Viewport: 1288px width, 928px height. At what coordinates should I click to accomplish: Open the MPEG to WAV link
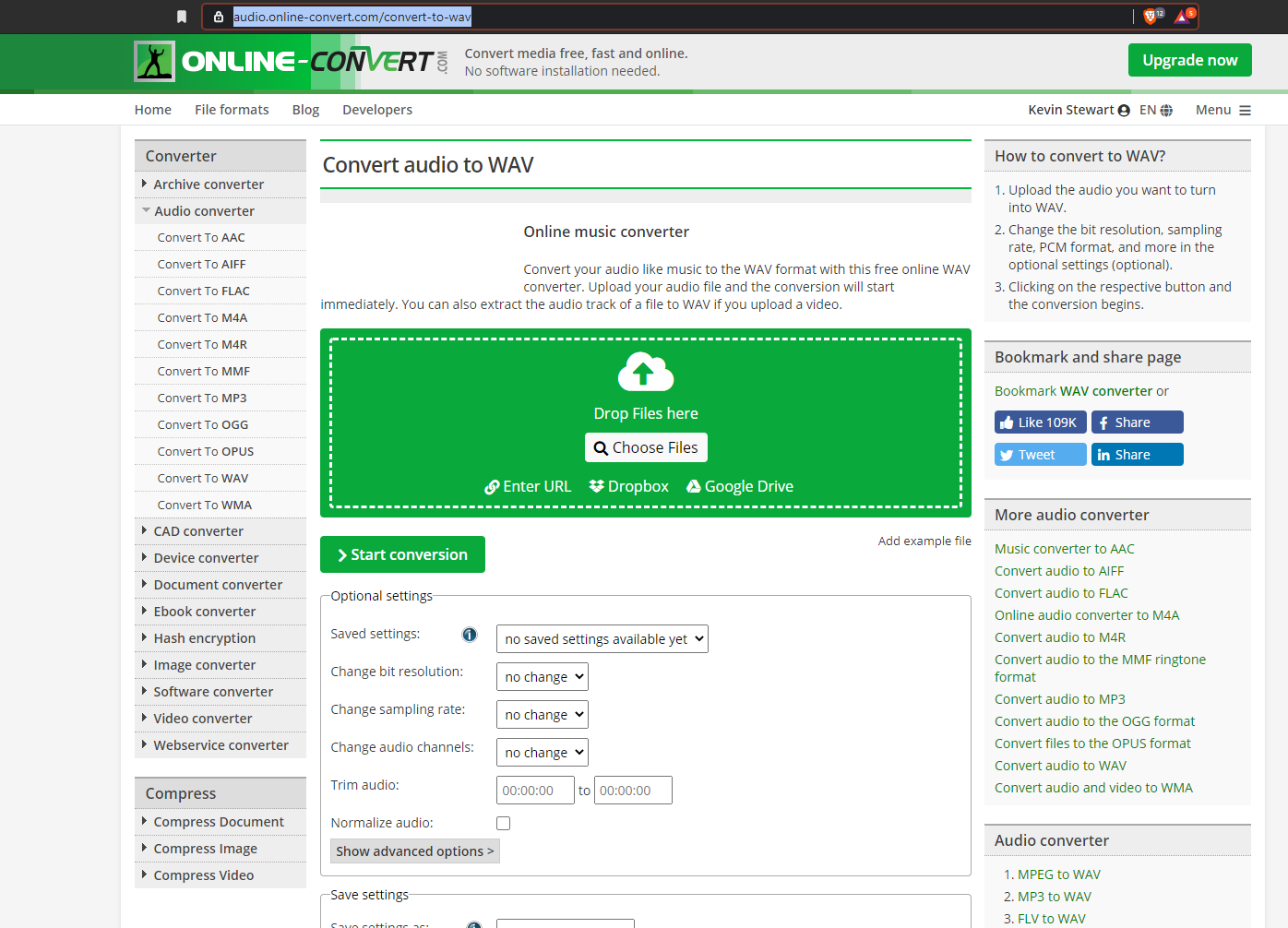tap(1059, 874)
